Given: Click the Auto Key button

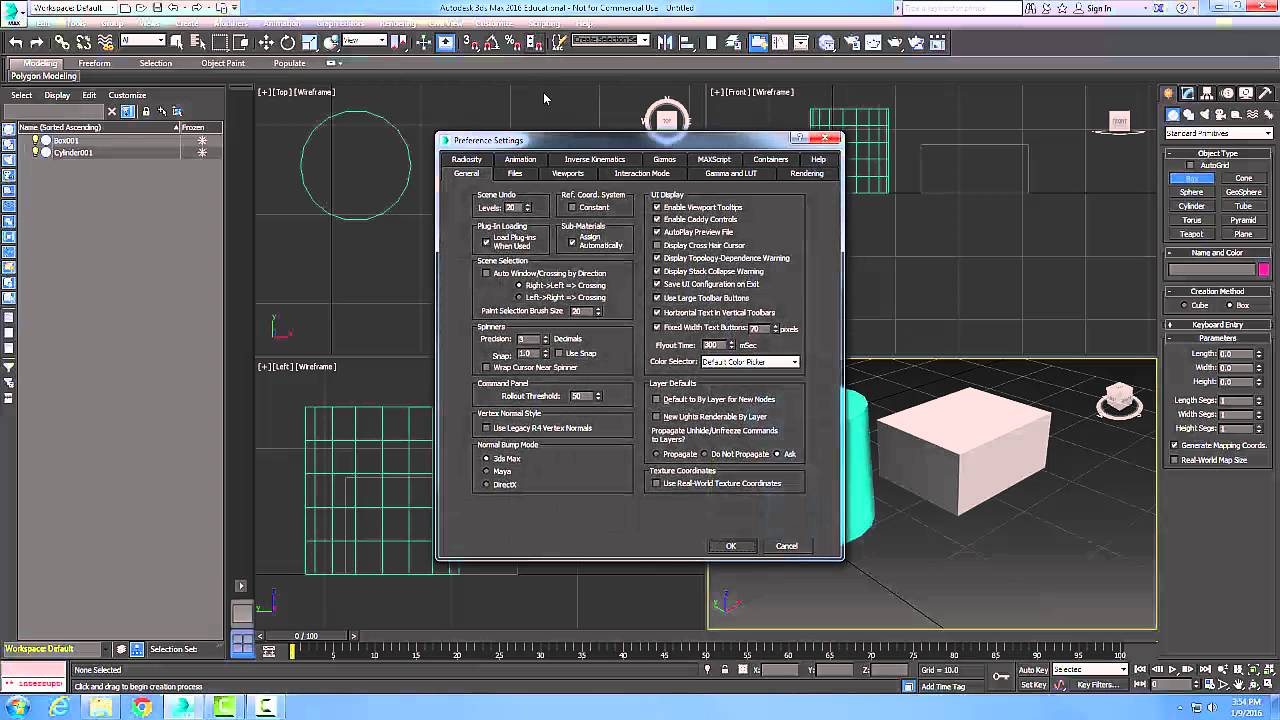Looking at the screenshot, I should 1033,669.
